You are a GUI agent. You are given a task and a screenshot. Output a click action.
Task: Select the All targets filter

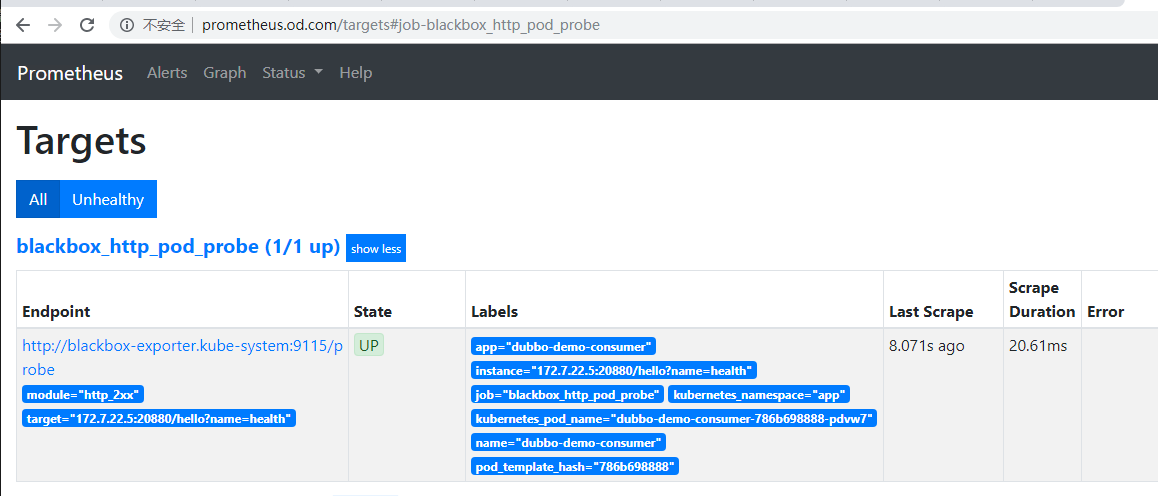coord(38,200)
